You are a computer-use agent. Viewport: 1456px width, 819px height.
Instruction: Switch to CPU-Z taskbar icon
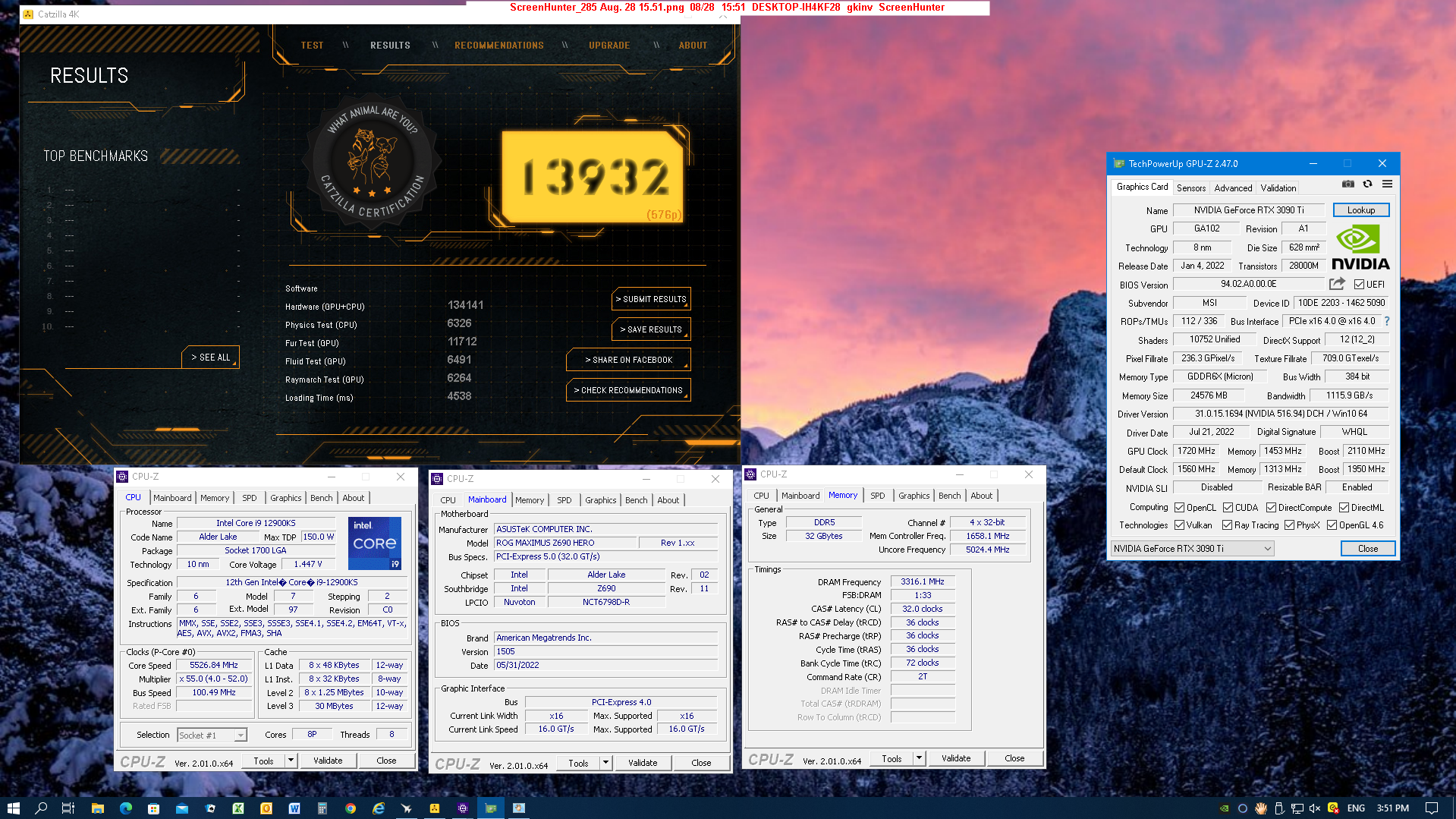(463, 808)
